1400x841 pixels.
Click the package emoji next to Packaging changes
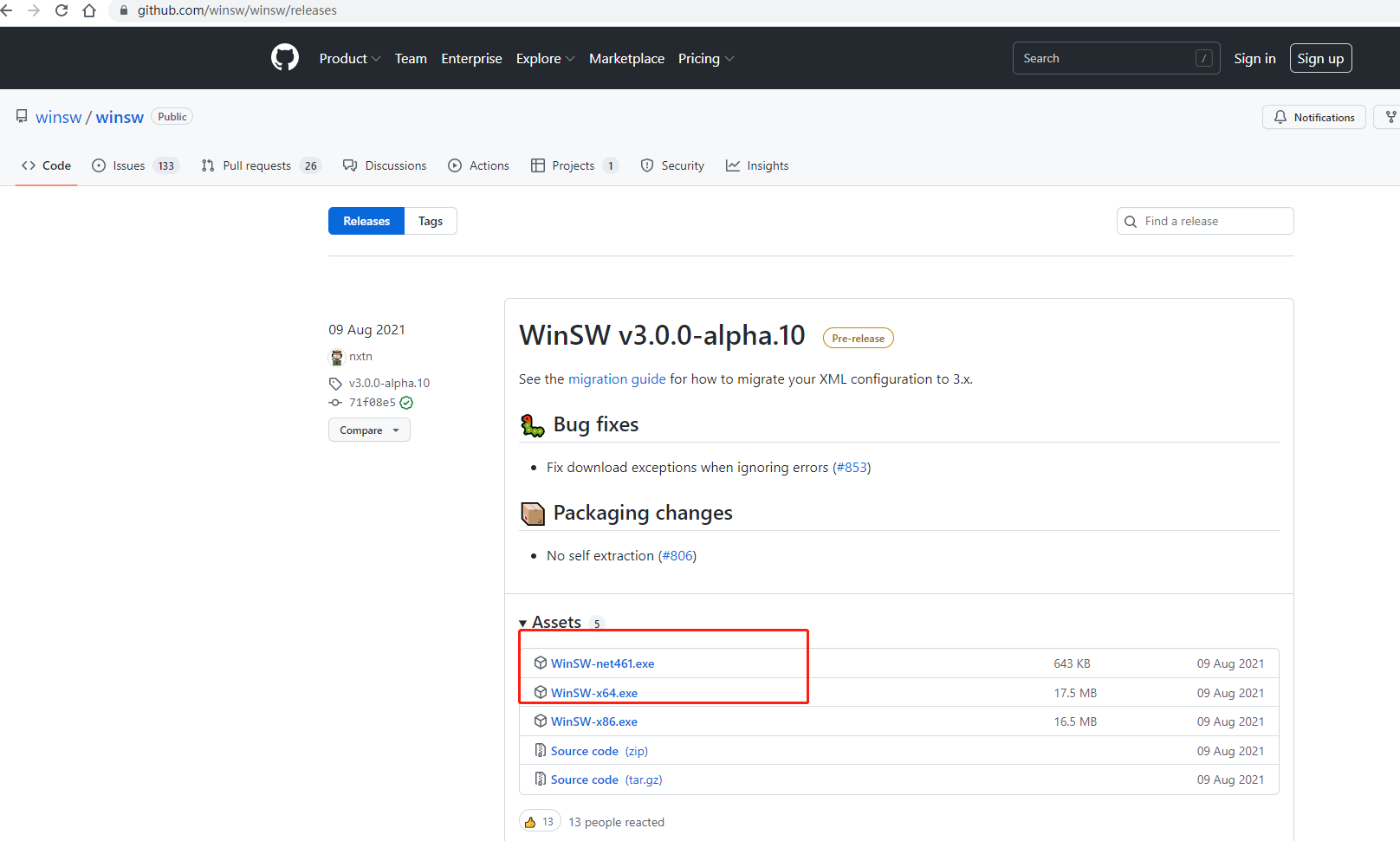tap(532, 513)
